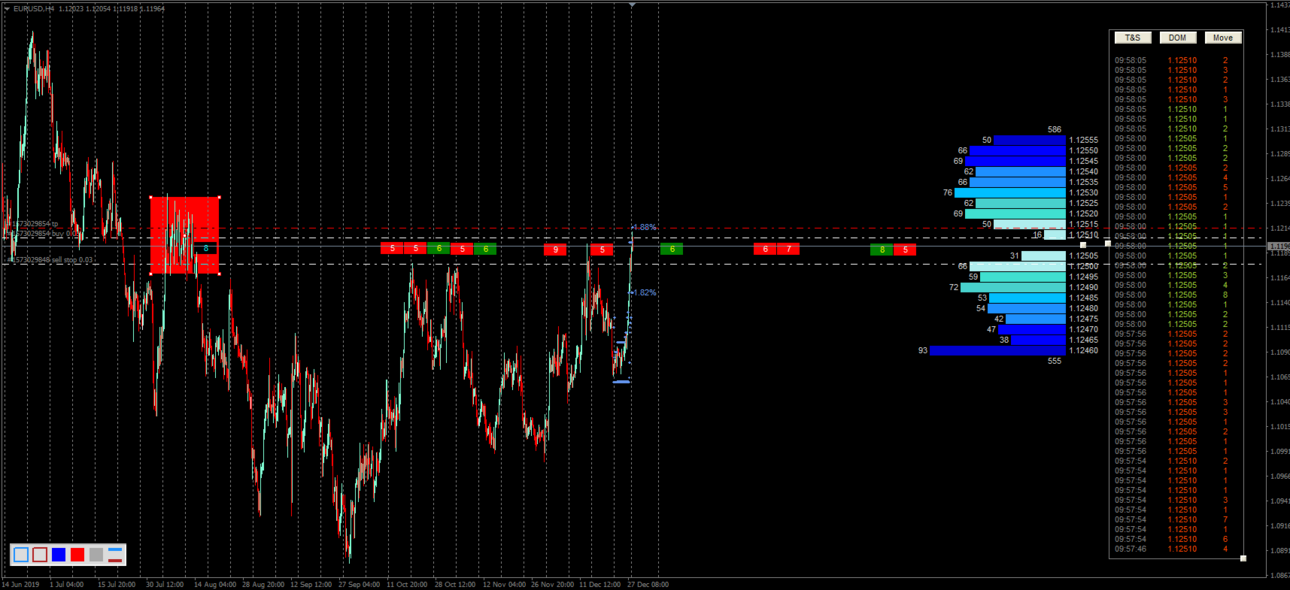
Task: Open the DOM panel
Action: point(1177,37)
